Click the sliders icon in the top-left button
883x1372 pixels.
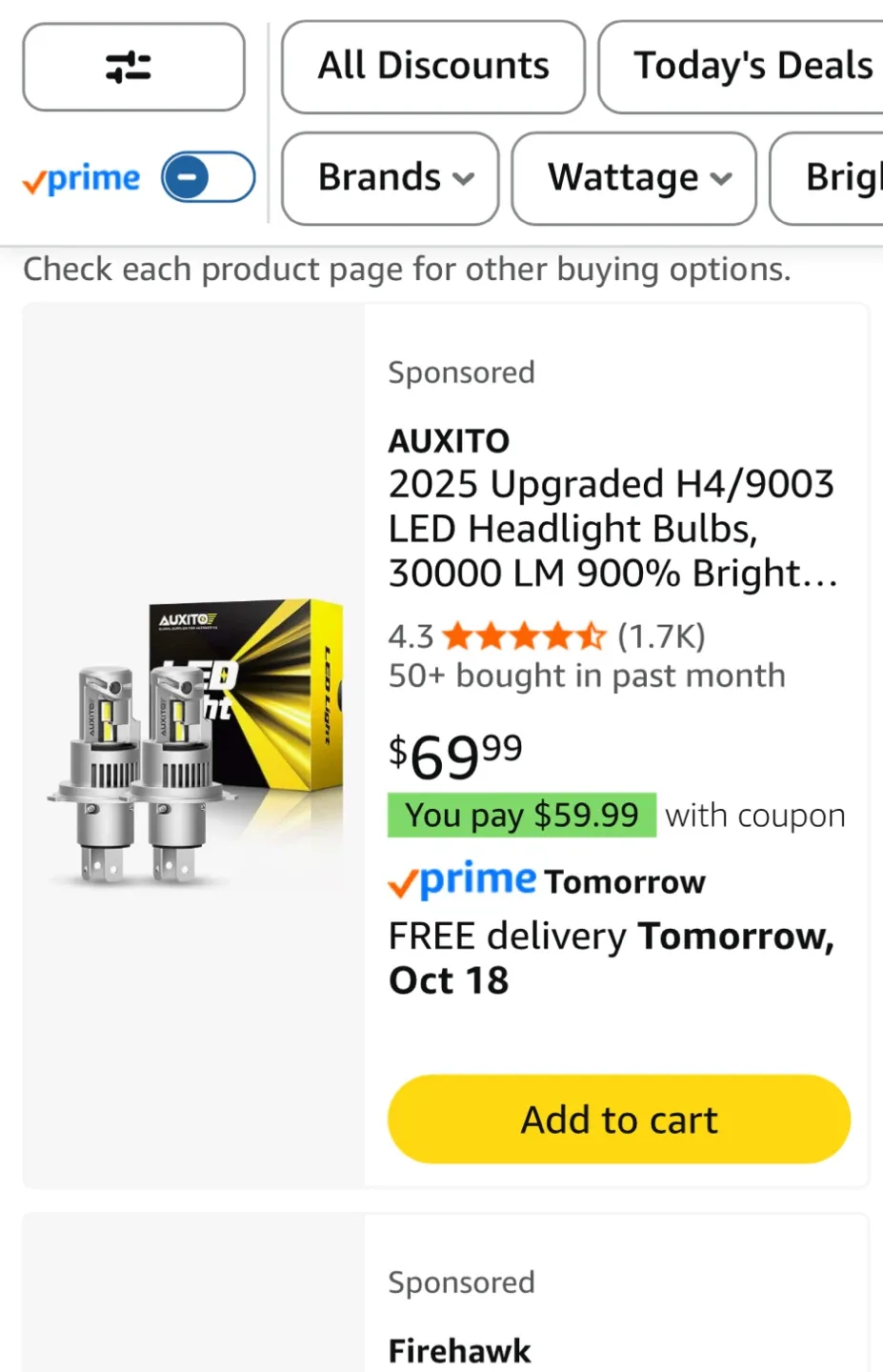(133, 67)
